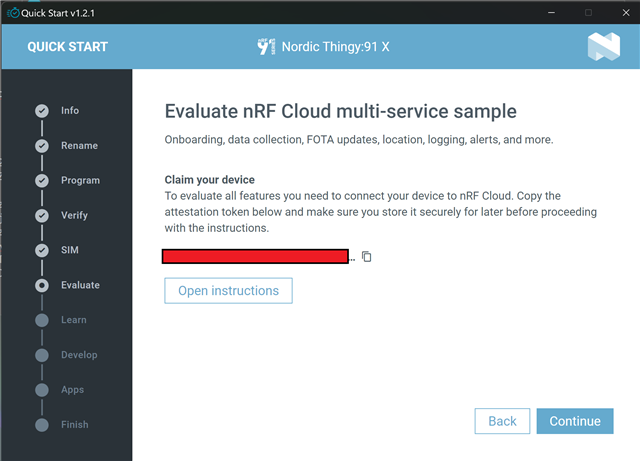Jump to the Apps step label
Screen dimensions: 640x461
[73, 390]
